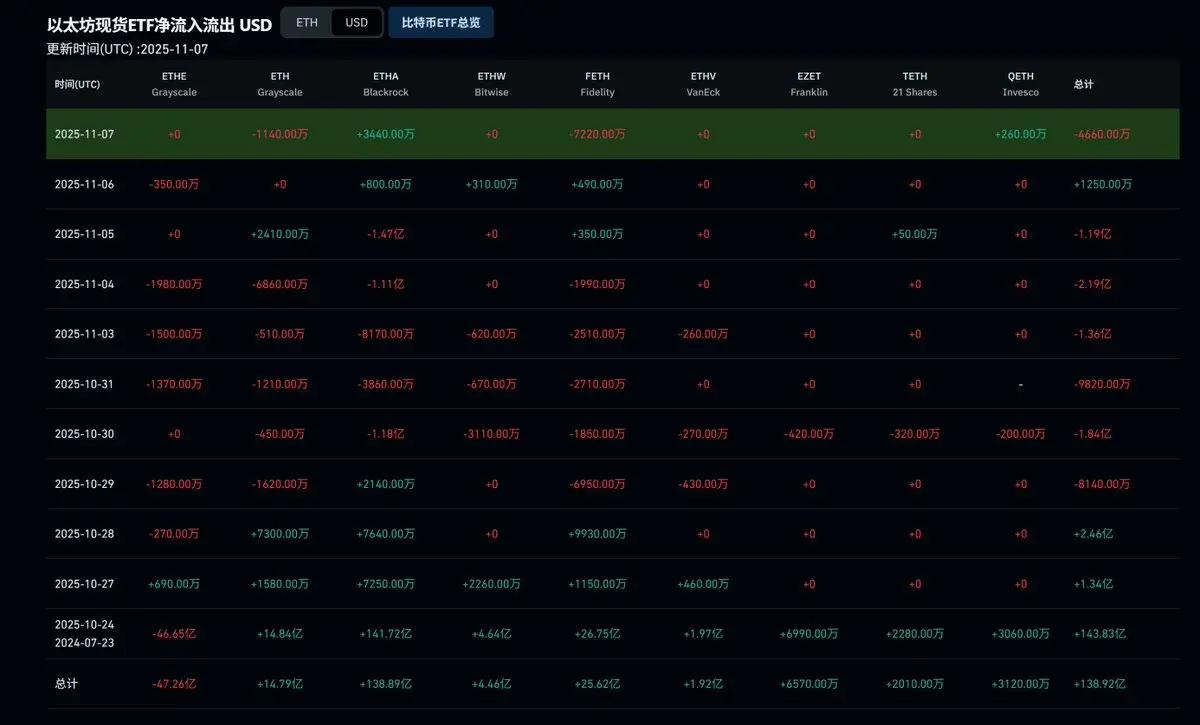Click the +141.72亿 ETHA value

(x=385, y=634)
